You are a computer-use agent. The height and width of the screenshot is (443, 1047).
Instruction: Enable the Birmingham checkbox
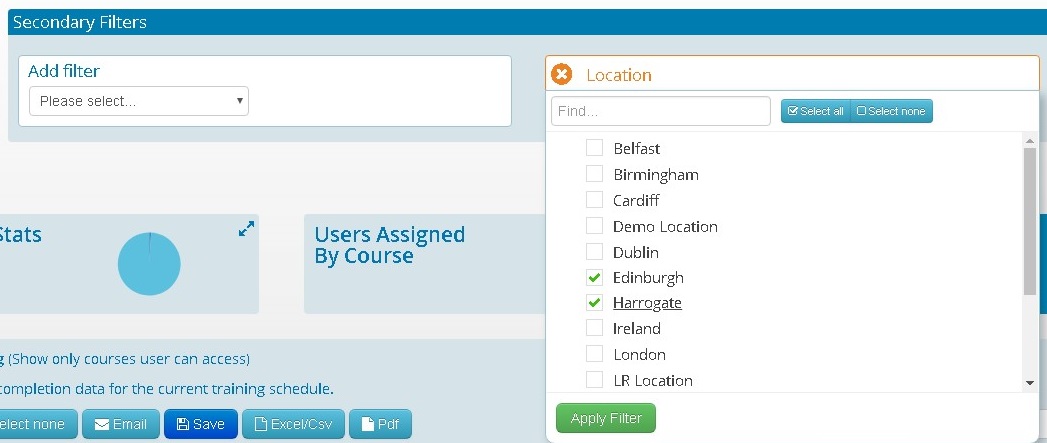coord(594,174)
